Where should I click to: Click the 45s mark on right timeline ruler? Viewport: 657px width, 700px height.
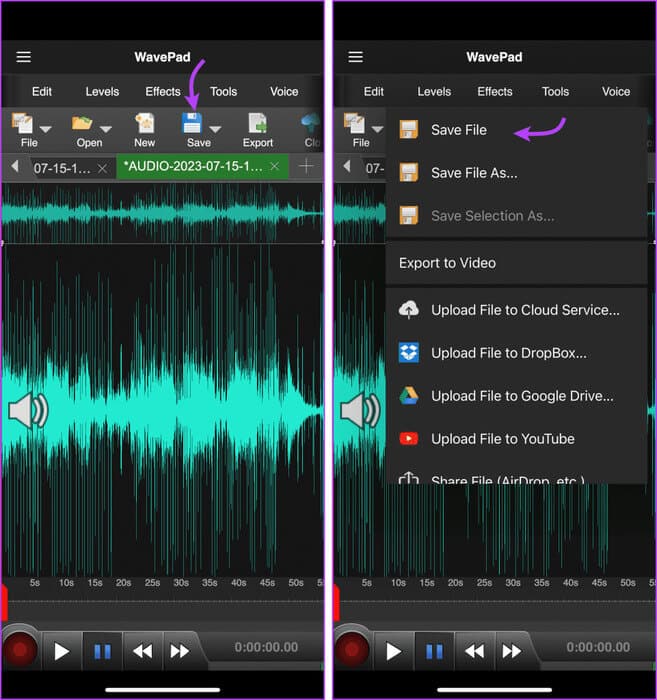tap(599, 583)
